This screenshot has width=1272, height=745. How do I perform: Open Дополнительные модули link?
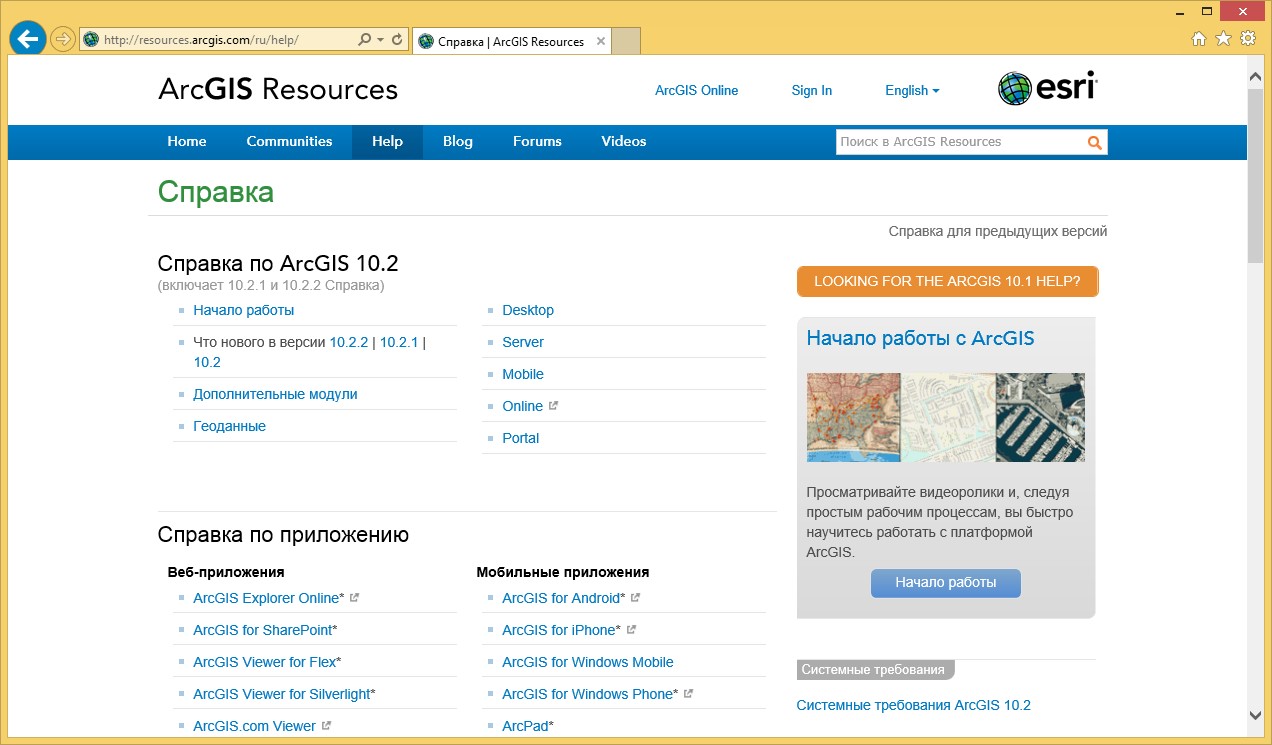click(275, 394)
